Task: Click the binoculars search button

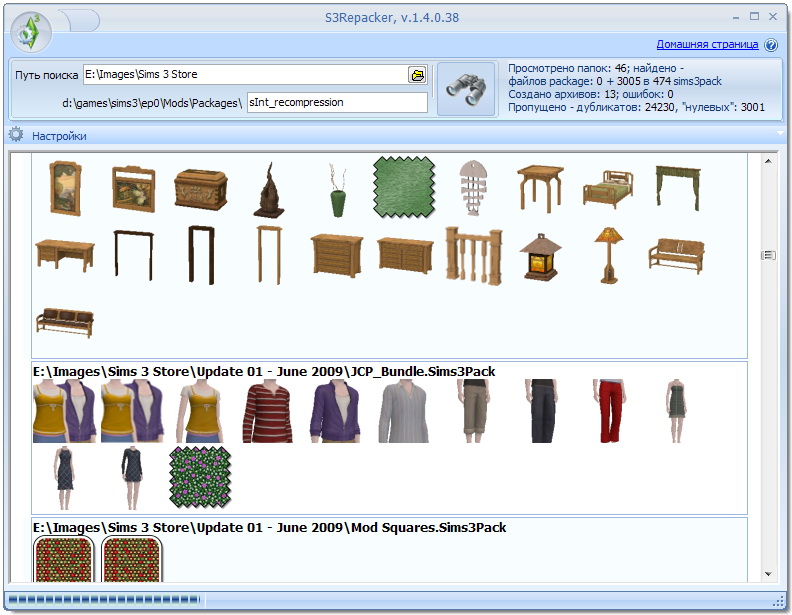Action: point(465,88)
